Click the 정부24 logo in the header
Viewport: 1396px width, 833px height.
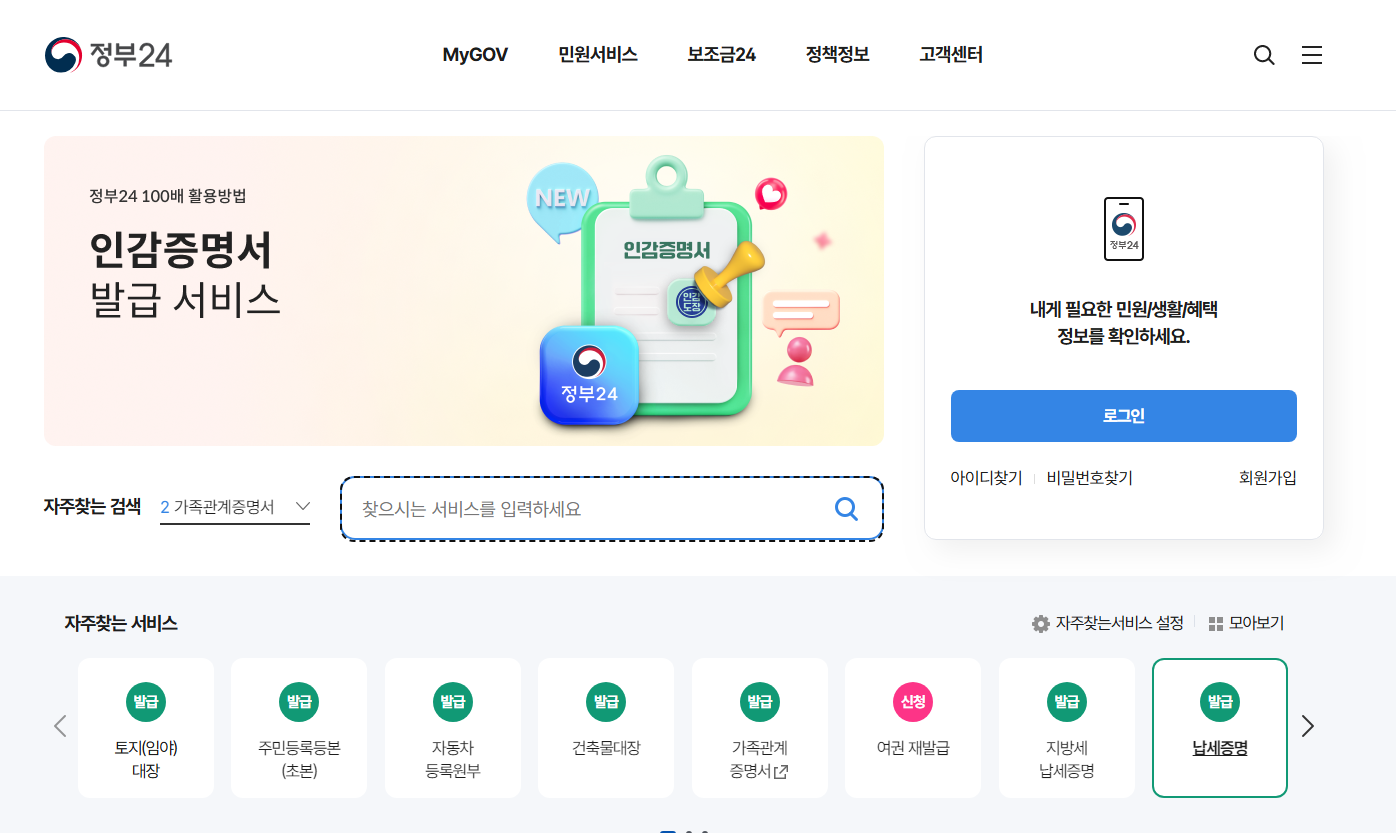pyautogui.click(x=108, y=55)
